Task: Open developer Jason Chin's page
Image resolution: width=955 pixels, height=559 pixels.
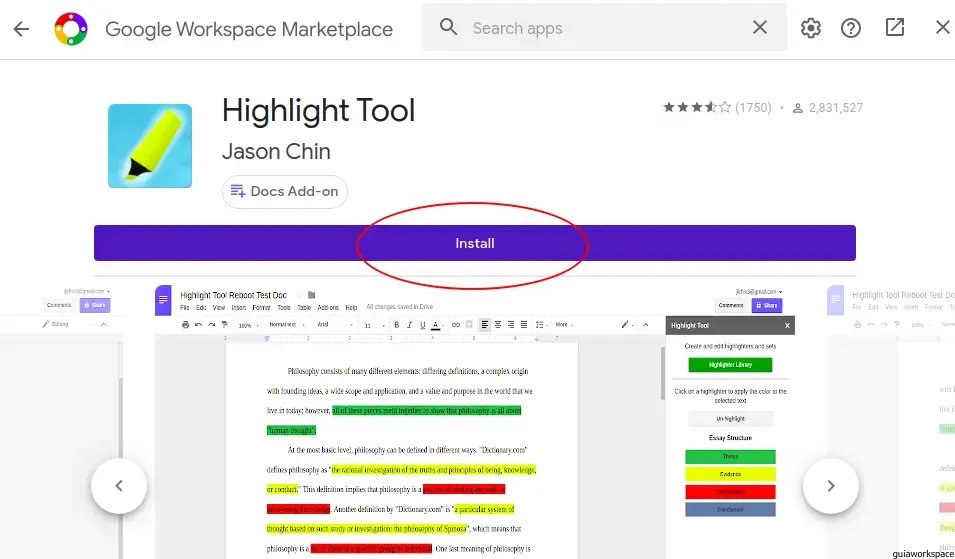Action: click(276, 152)
